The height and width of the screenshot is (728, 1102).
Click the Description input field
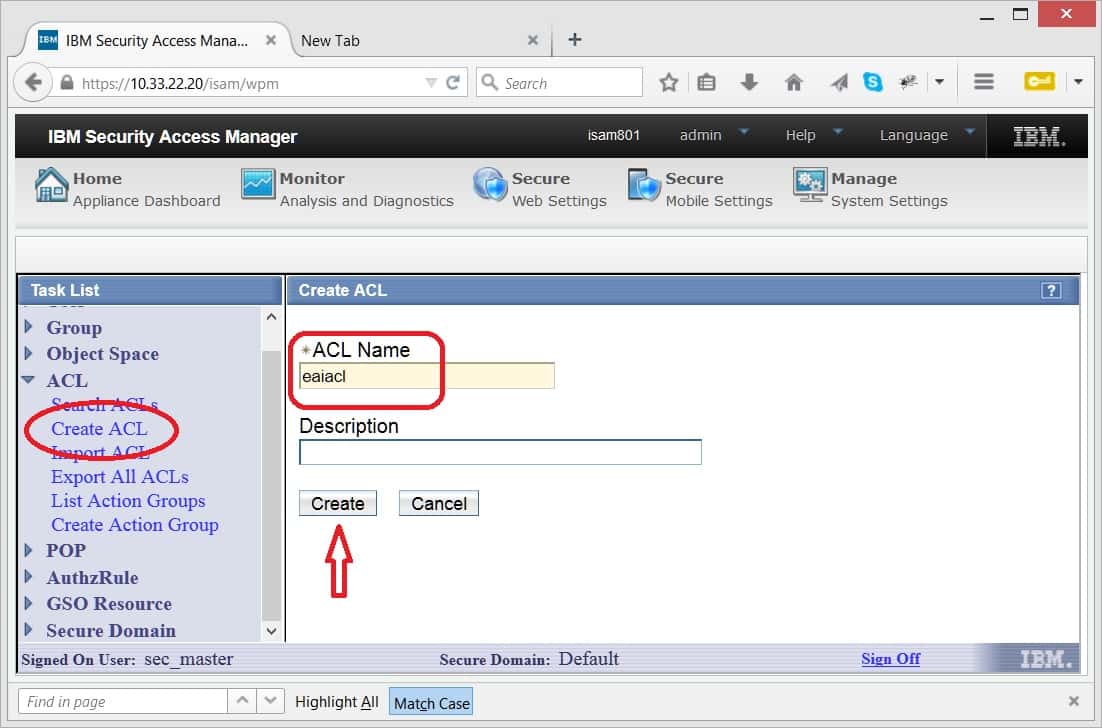tap(500, 452)
